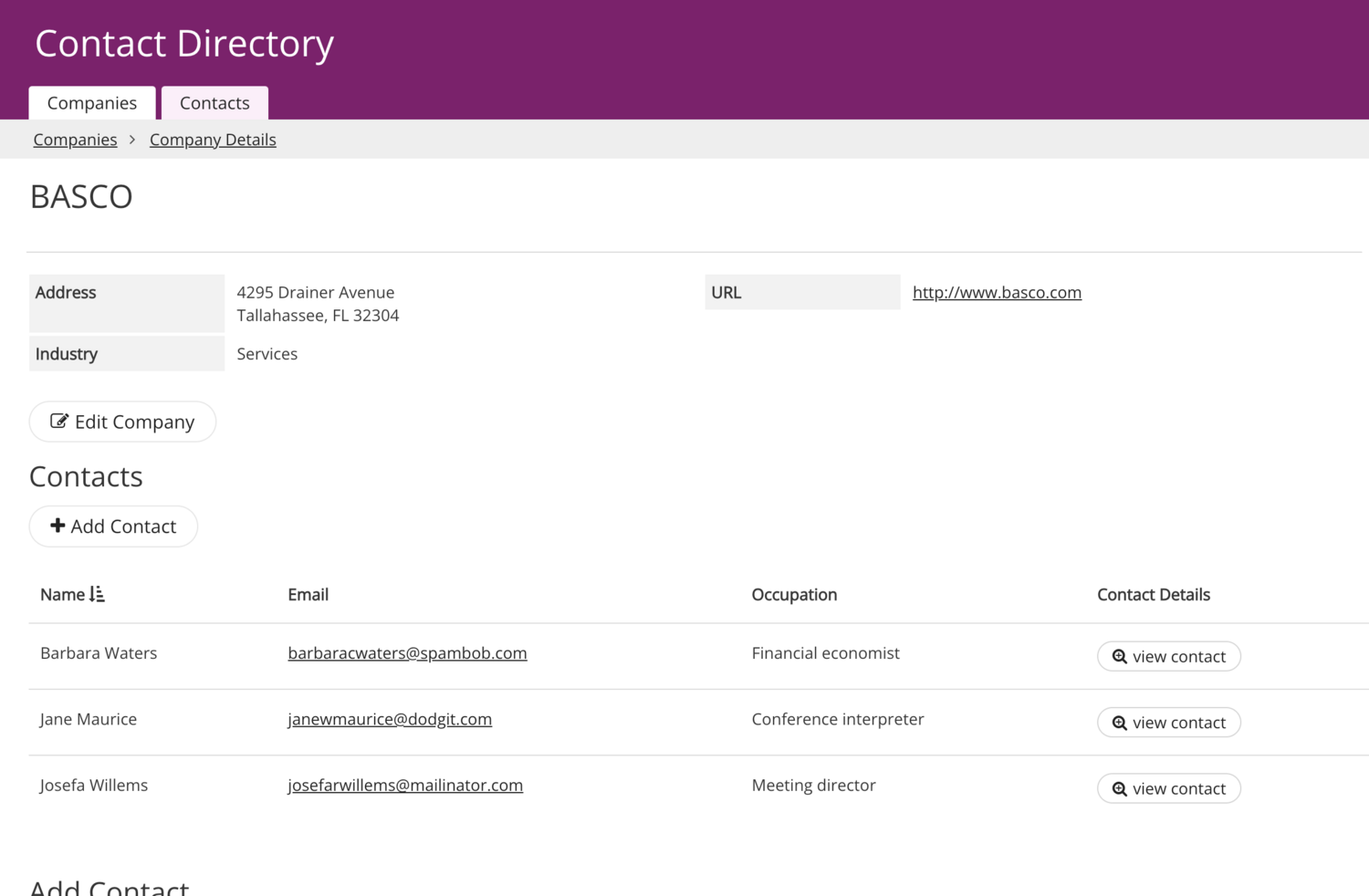Click the breadcrumb chevron separator

(132, 140)
